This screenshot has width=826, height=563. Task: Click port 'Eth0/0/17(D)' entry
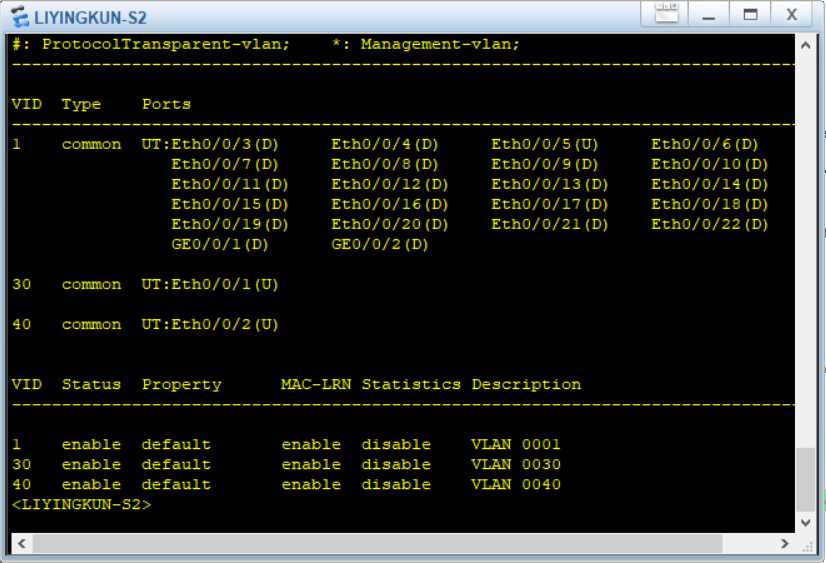pyautogui.click(x=550, y=204)
